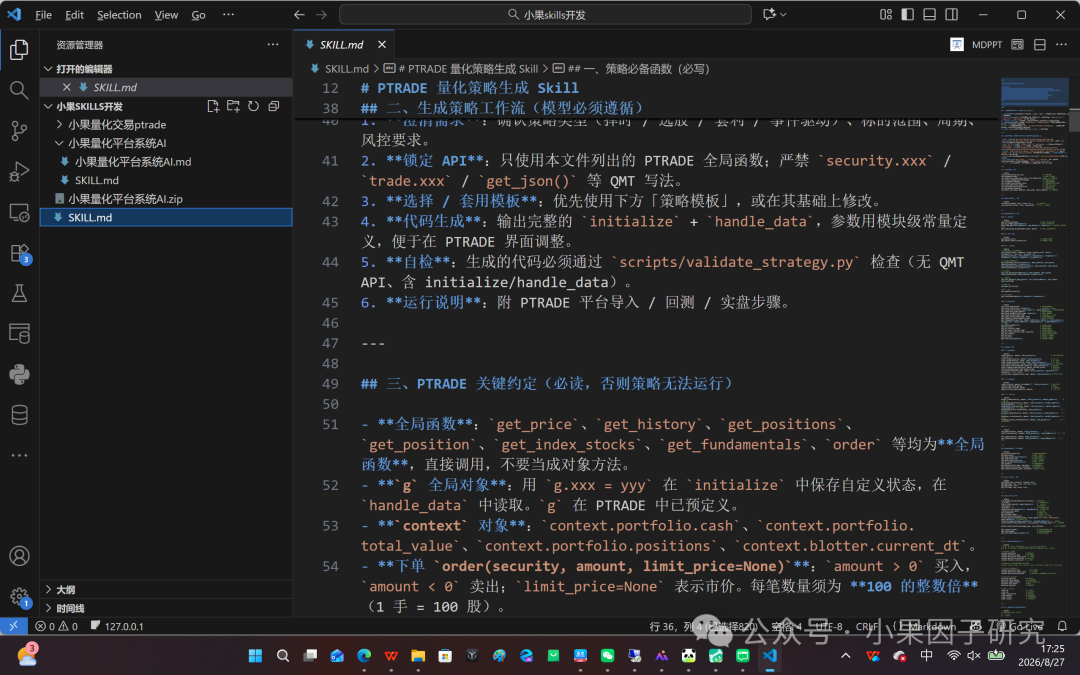Show additional activity bar views
The height and width of the screenshot is (675, 1080).
pos(19,455)
